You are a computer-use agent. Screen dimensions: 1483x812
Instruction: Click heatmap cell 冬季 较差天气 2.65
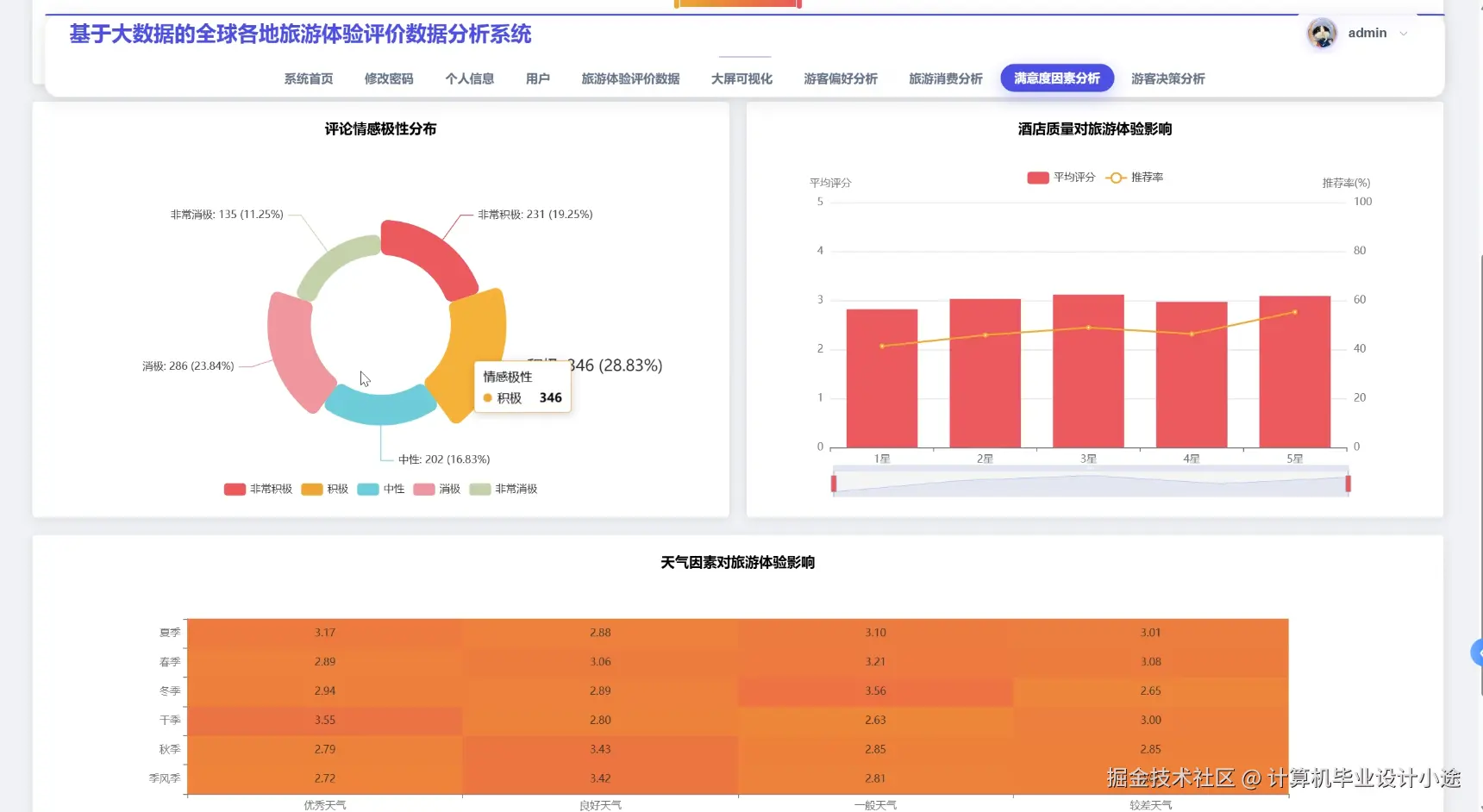tap(1151, 691)
